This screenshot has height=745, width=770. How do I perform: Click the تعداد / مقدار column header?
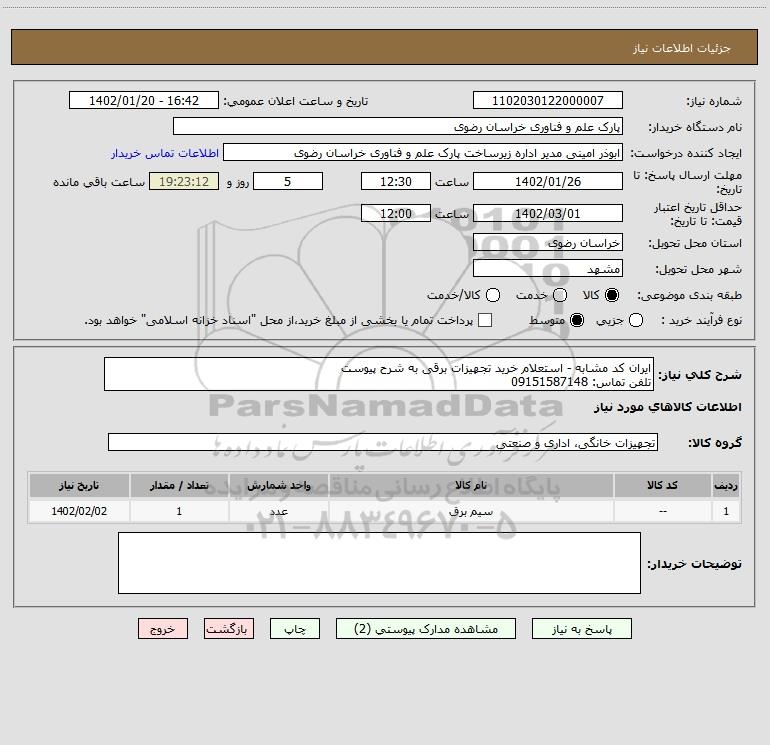tap(179, 486)
